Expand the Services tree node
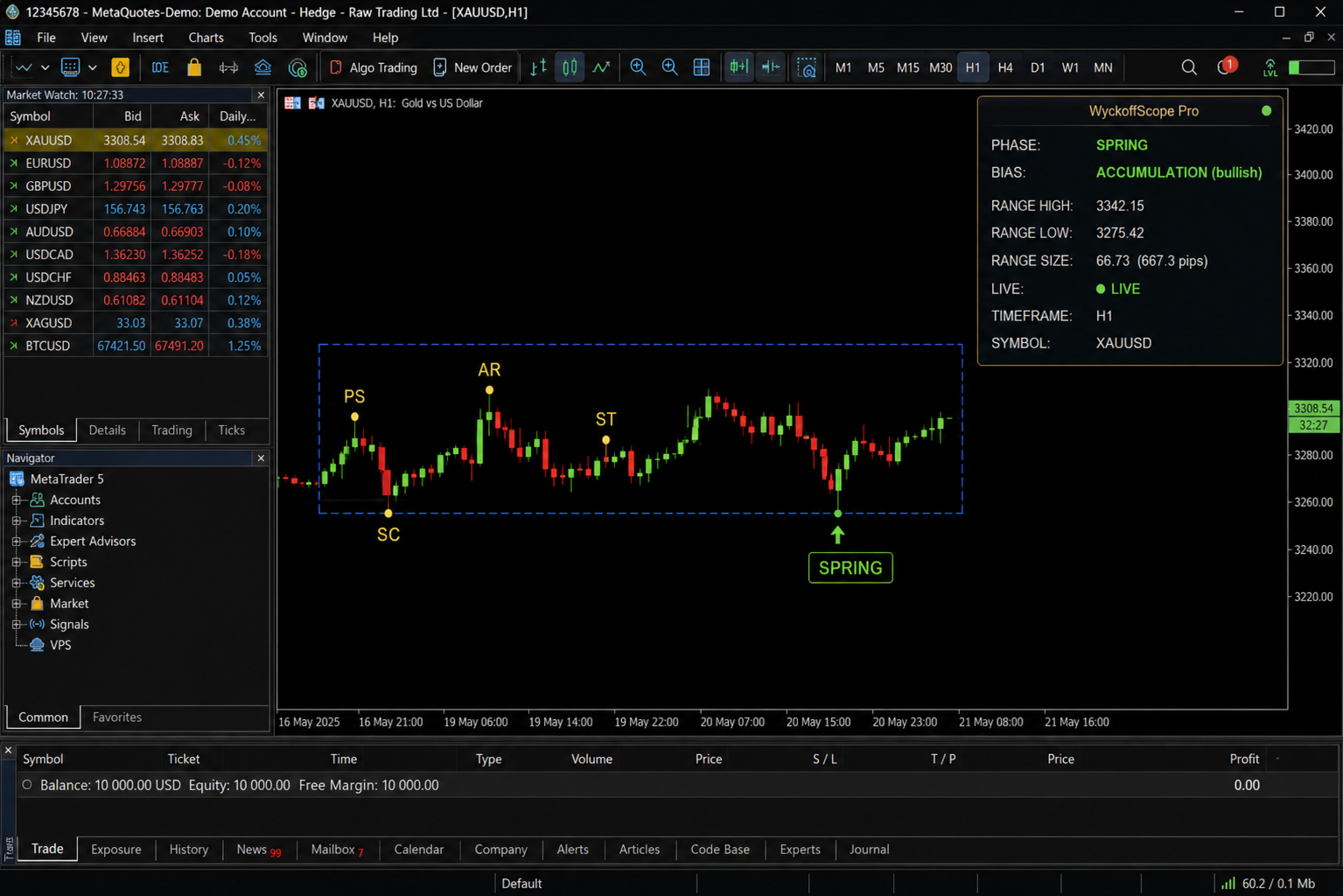Screen dimensions: 1343x896 click(x=16, y=583)
